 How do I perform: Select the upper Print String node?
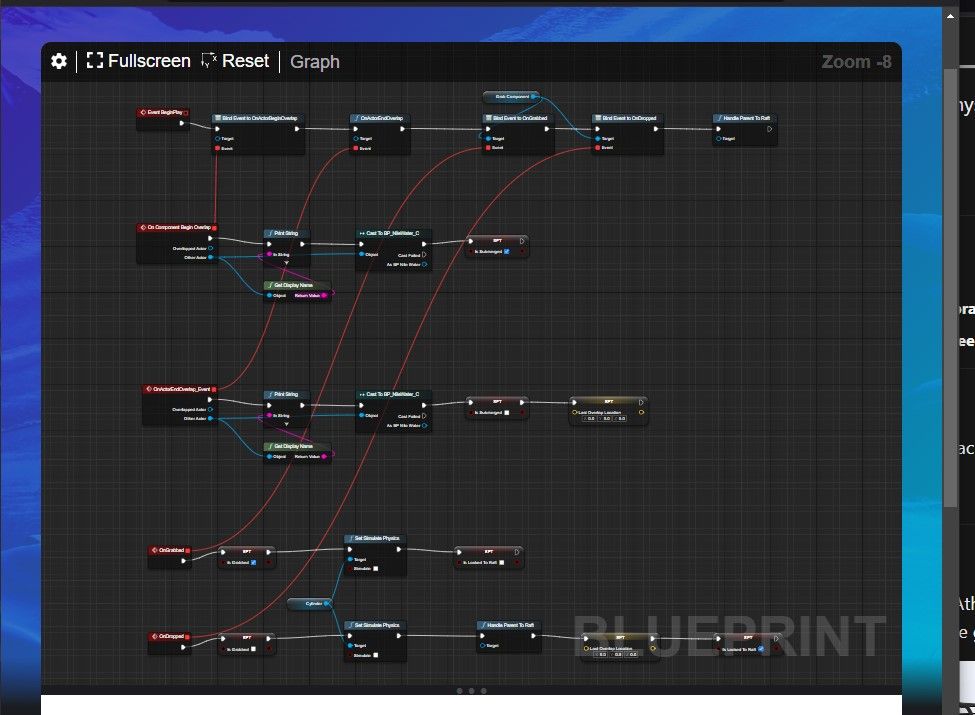tap(286, 247)
